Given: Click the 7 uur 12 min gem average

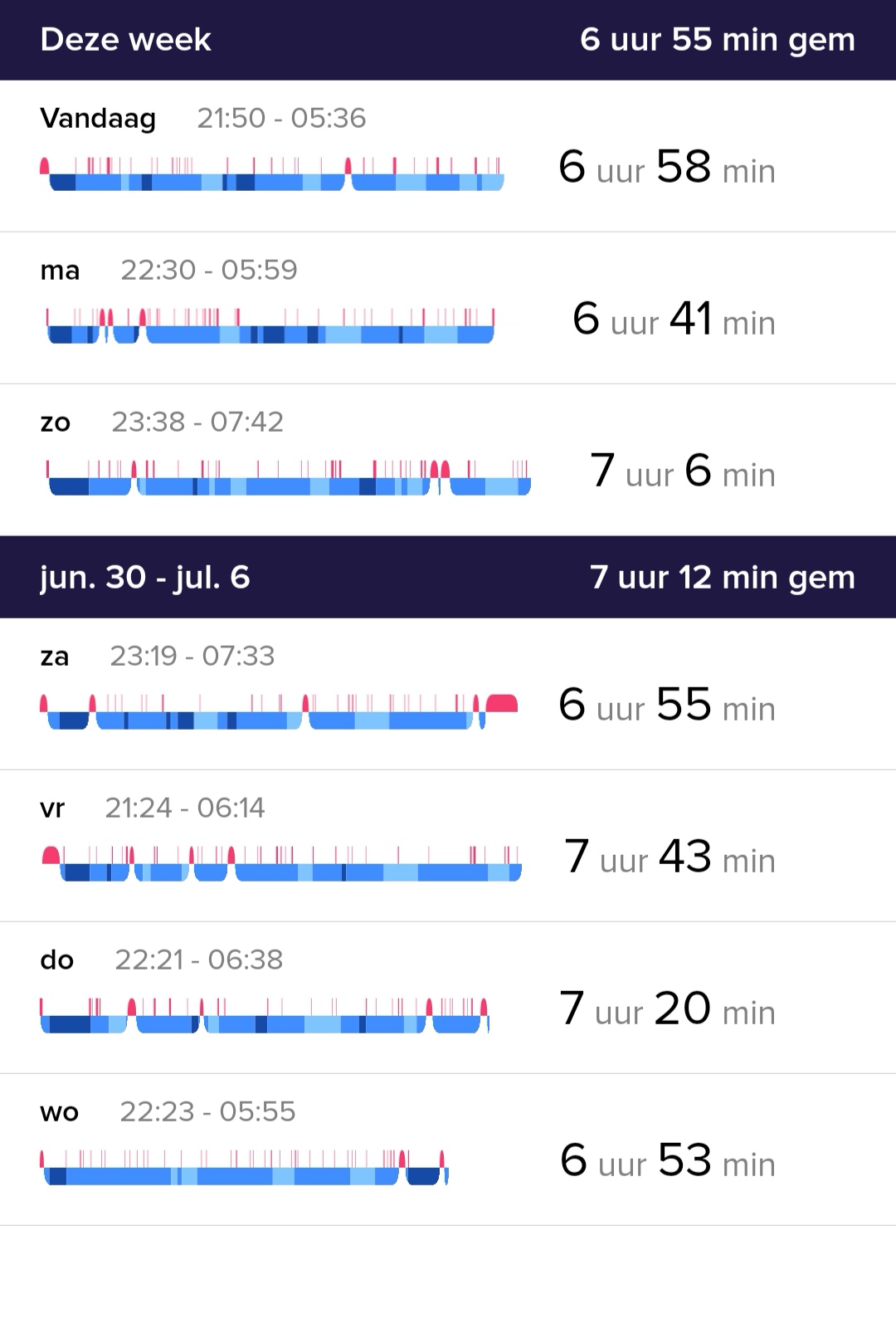Looking at the screenshot, I should (722, 577).
